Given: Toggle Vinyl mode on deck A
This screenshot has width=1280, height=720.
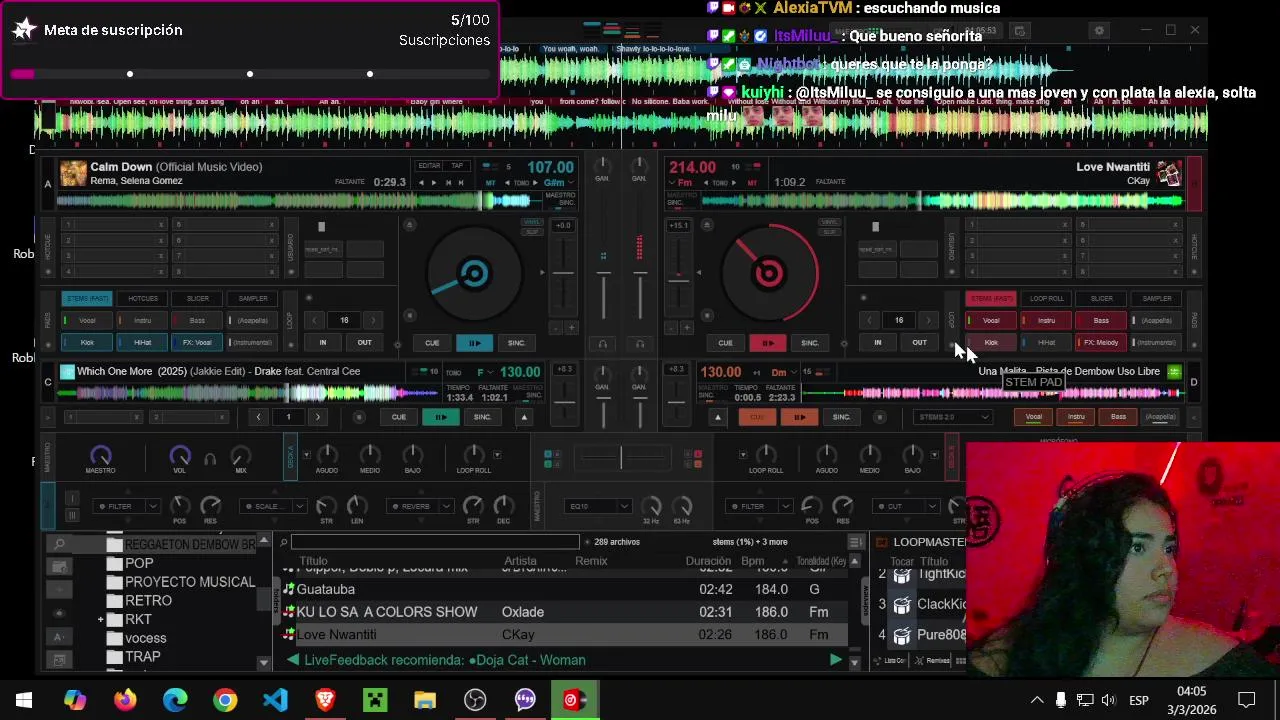Looking at the screenshot, I should click(532, 222).
